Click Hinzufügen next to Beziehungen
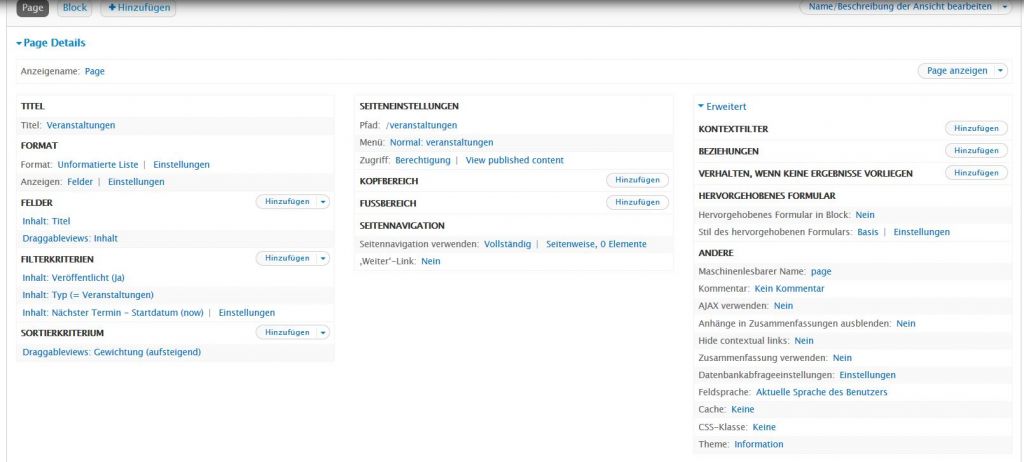This screenshot has width=1024, height=462. (975, 151)
